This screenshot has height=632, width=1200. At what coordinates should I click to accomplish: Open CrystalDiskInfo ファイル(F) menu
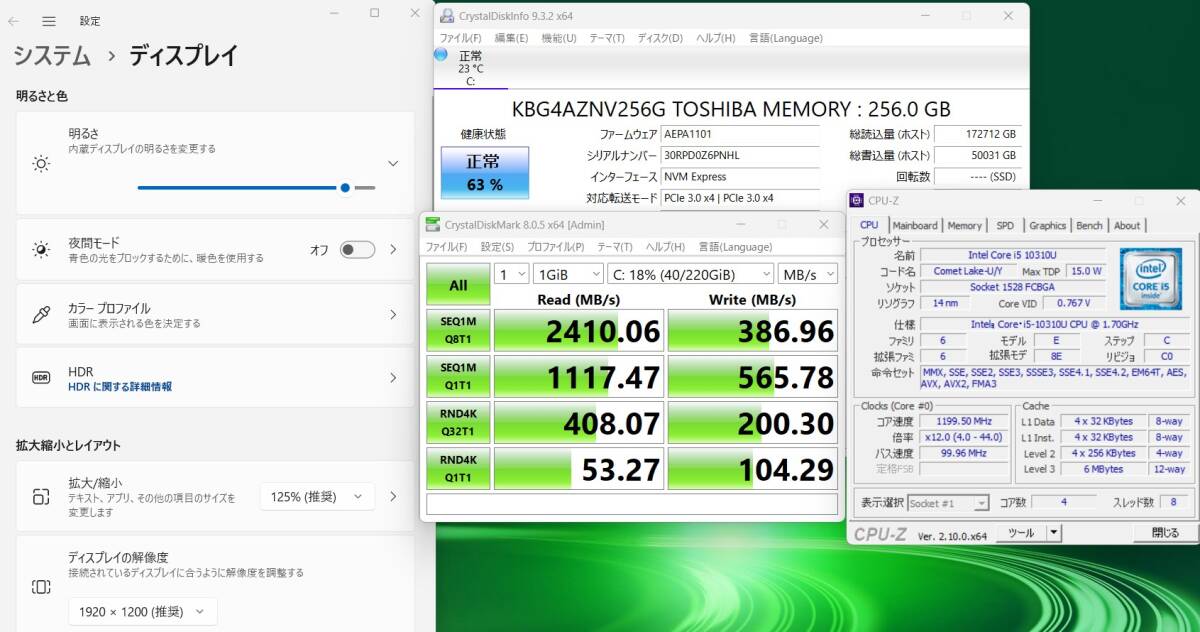coord(461,38)
